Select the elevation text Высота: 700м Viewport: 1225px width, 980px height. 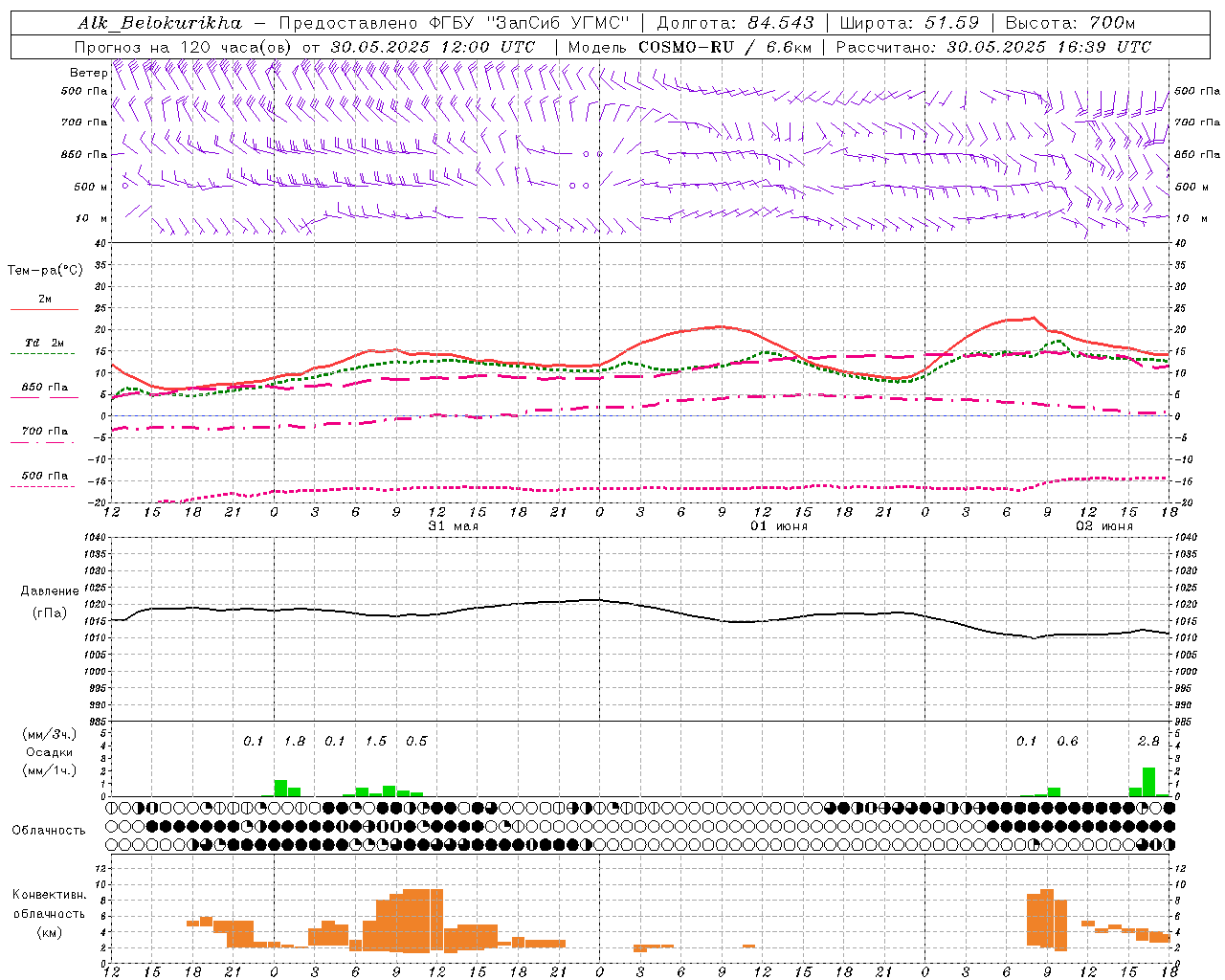point(1070,23)
